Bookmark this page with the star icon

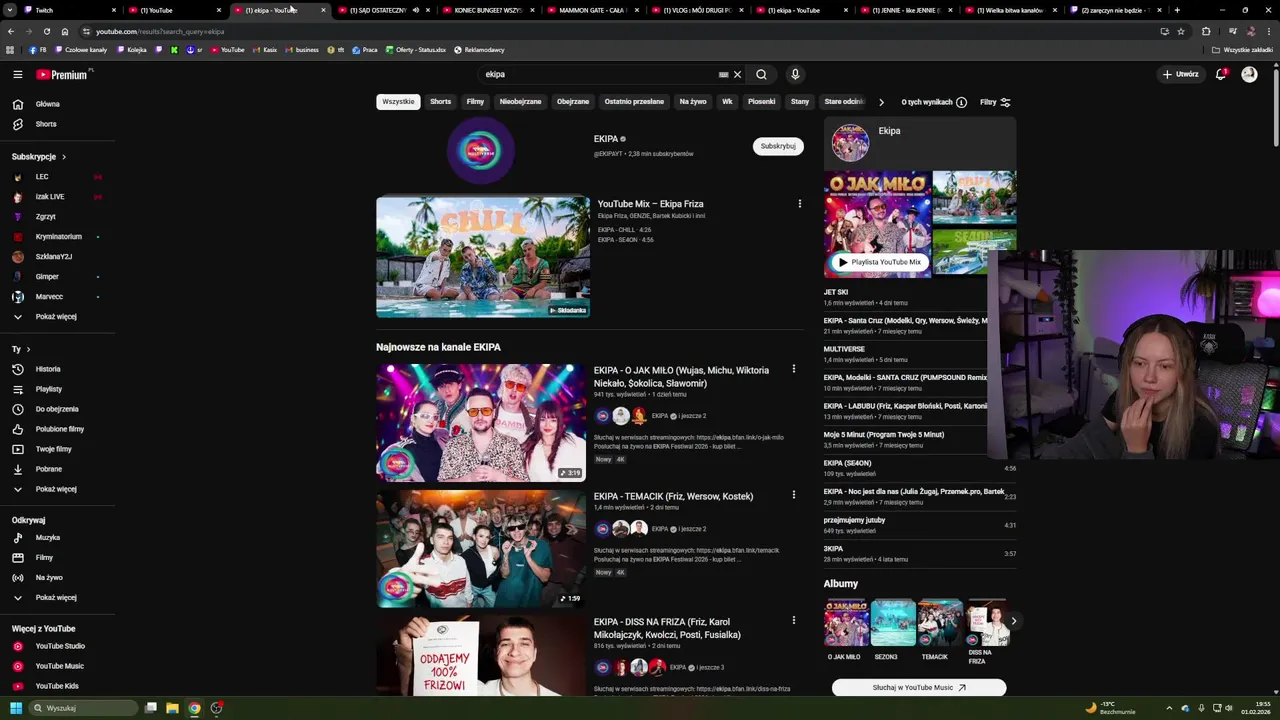pos(1181,31)
